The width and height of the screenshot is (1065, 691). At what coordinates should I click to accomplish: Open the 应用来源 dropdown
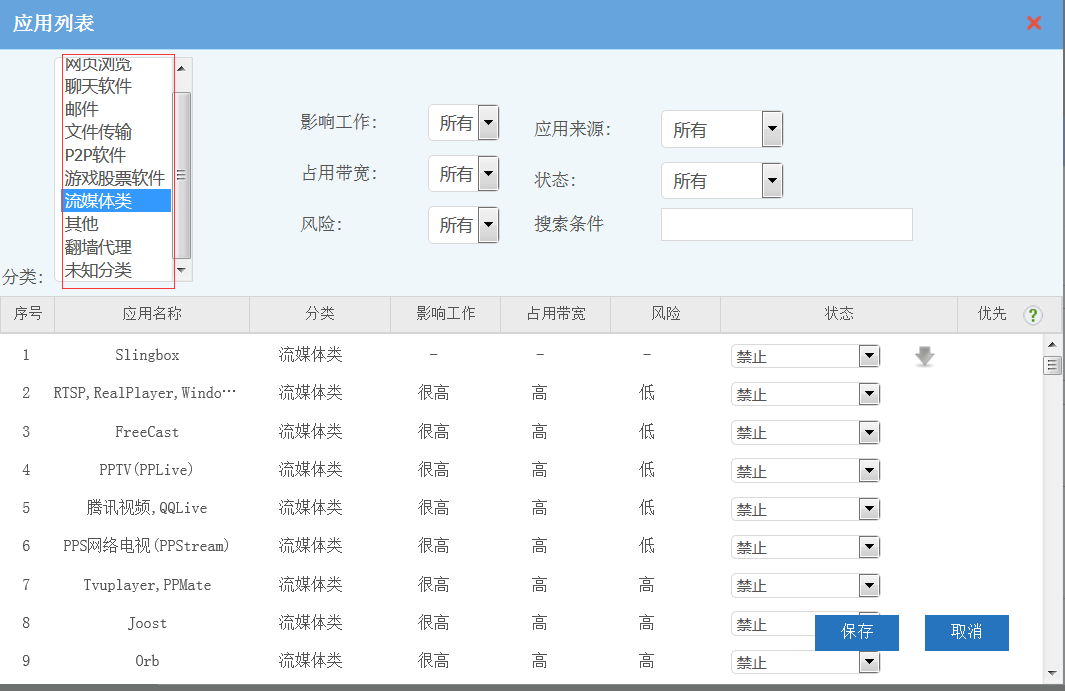721,129
